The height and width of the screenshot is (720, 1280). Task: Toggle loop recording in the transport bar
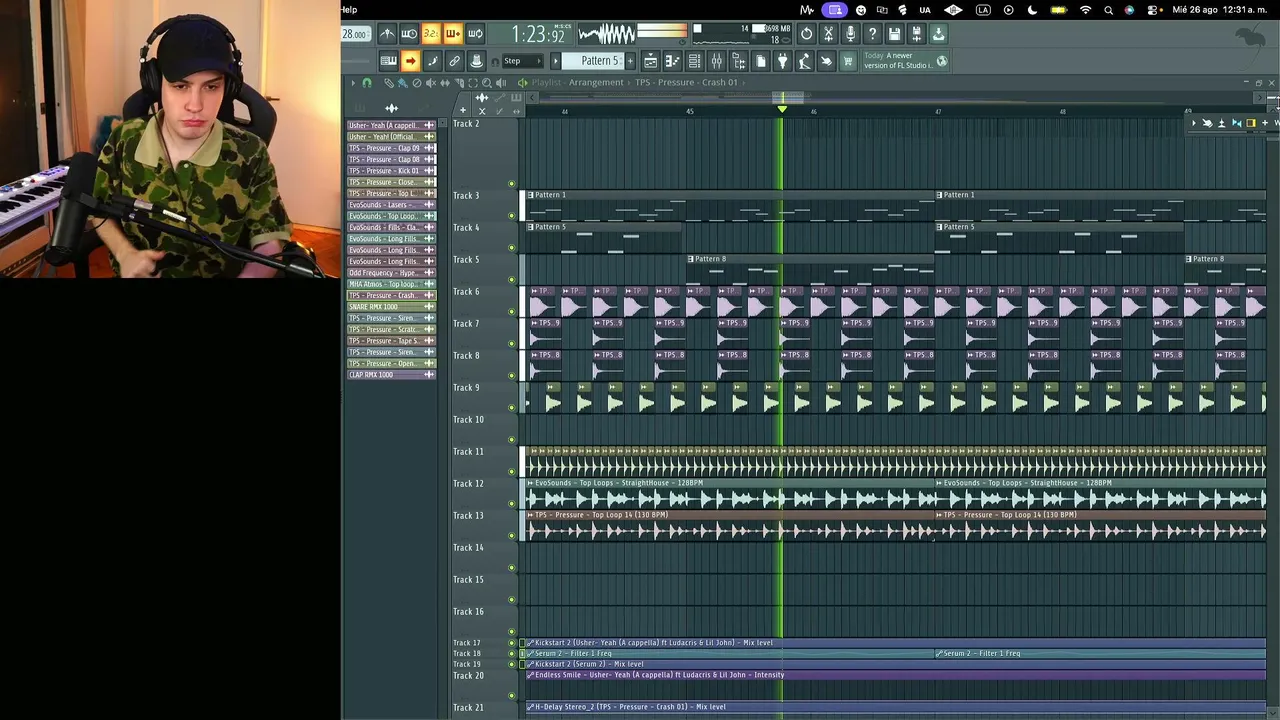click(475, 34)
